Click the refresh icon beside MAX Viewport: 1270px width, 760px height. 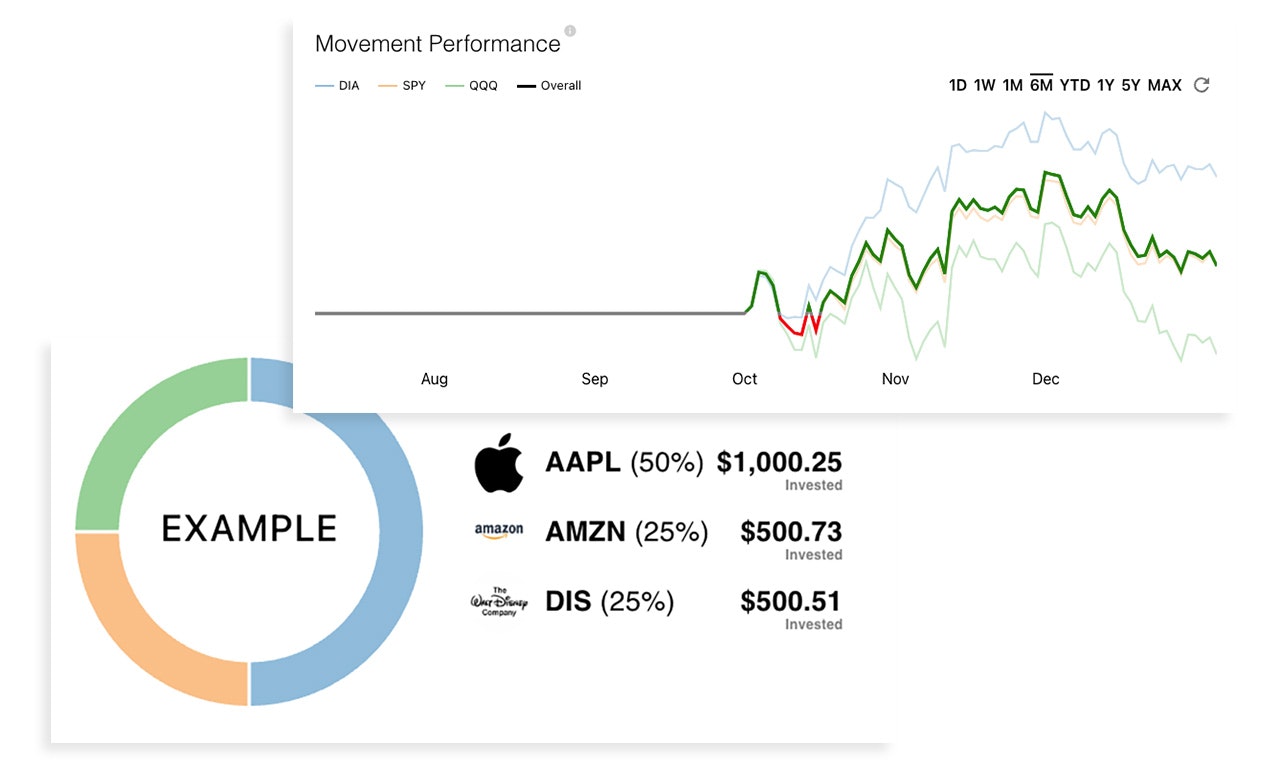(x=1202, y=85)
